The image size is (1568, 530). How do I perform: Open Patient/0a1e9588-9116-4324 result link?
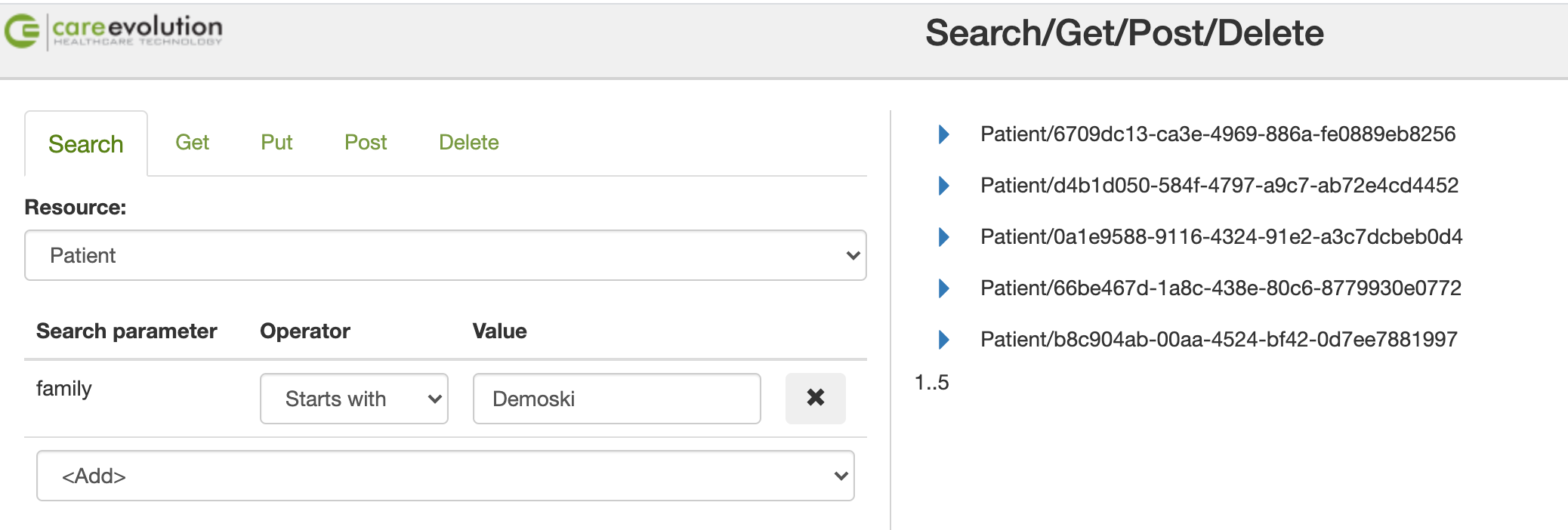point(1221,237)
